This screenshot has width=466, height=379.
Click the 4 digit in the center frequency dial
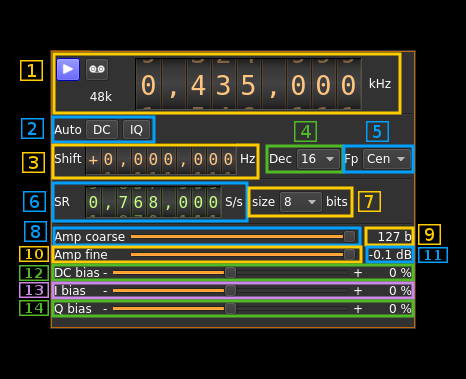point(198,85)
